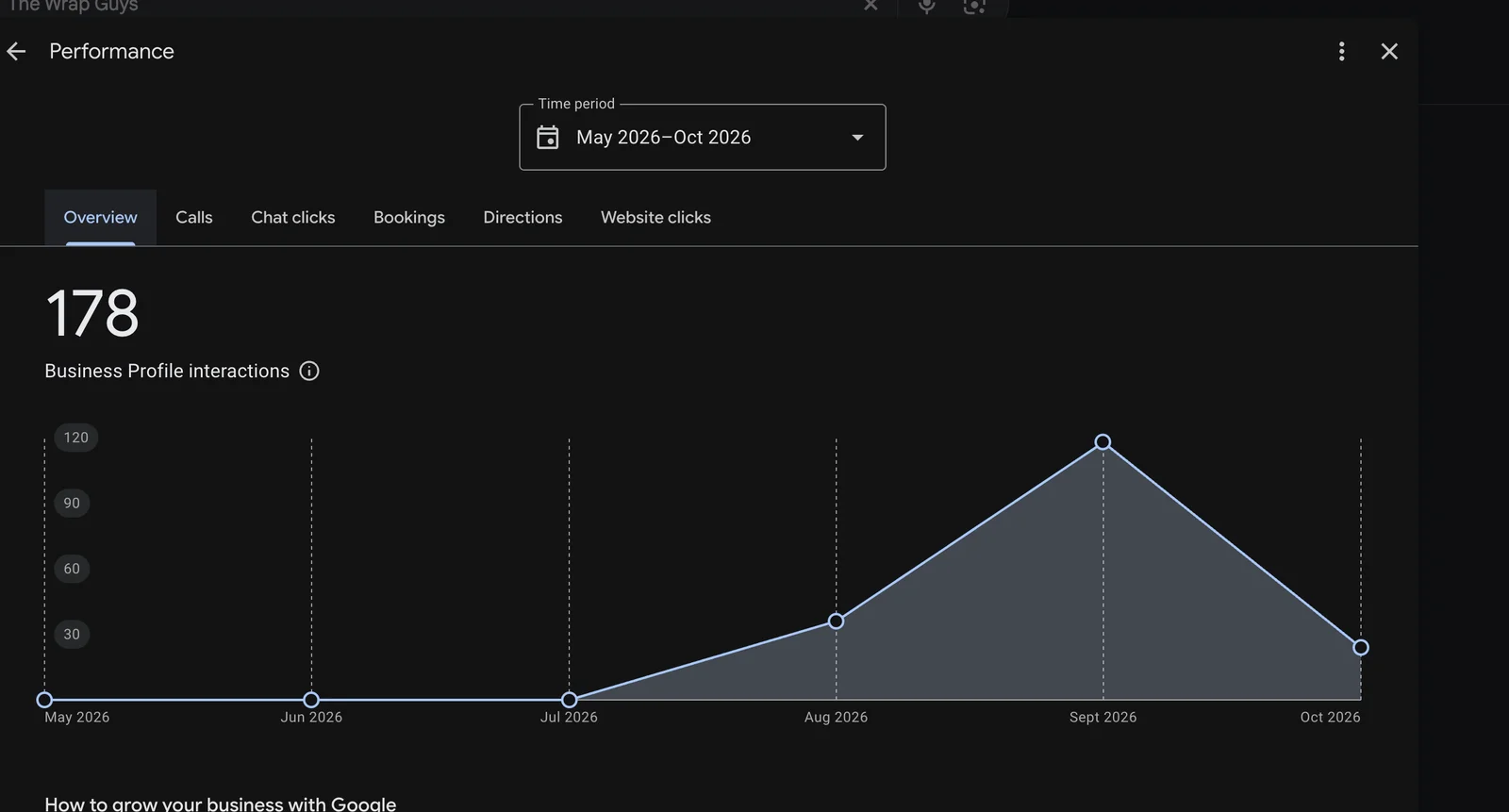Go back using the arrow beside Performance

click(x=16, y=51)
